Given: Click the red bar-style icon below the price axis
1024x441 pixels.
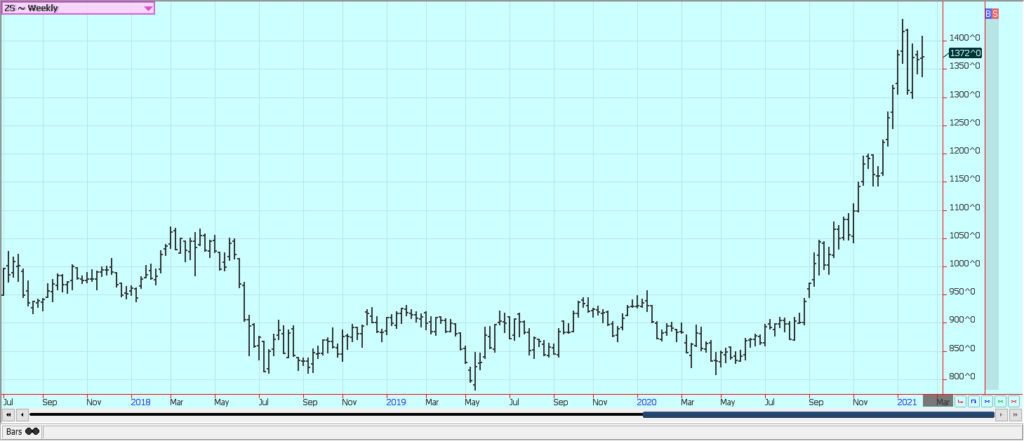Looking at the screenshot, I should 961,401.
